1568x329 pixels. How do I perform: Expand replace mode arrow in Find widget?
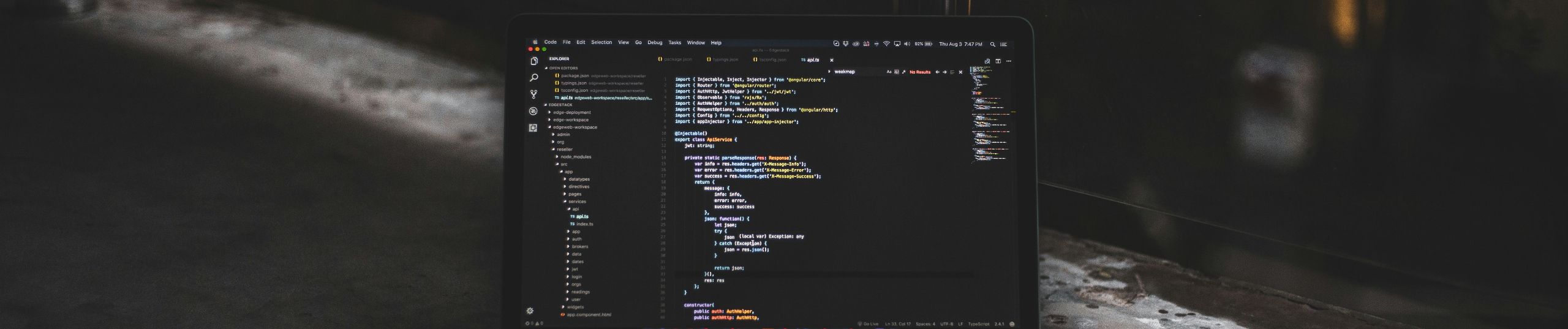click(829, 72)
